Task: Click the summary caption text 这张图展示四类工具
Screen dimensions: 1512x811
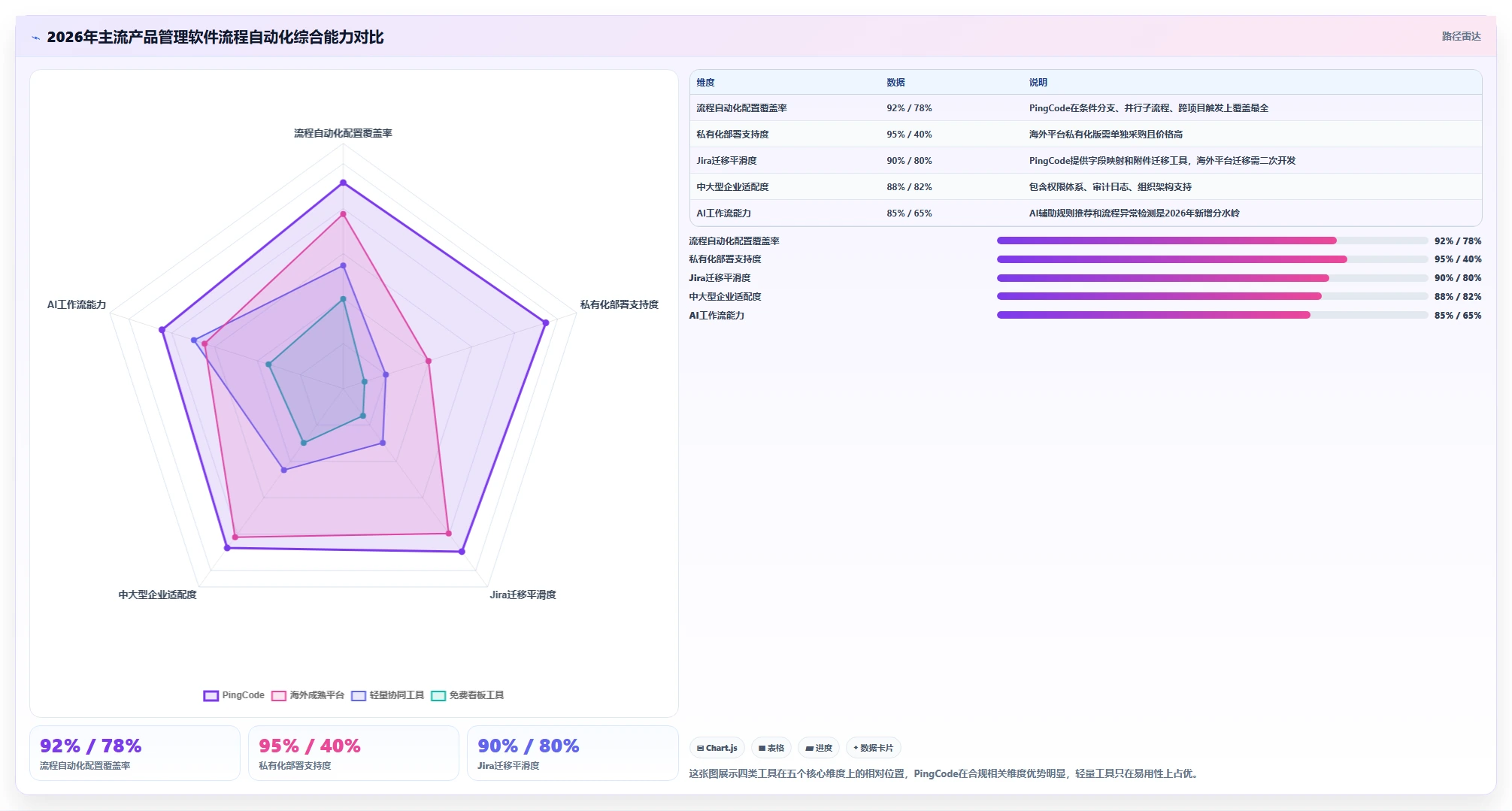Action: [x=944, y=773]
